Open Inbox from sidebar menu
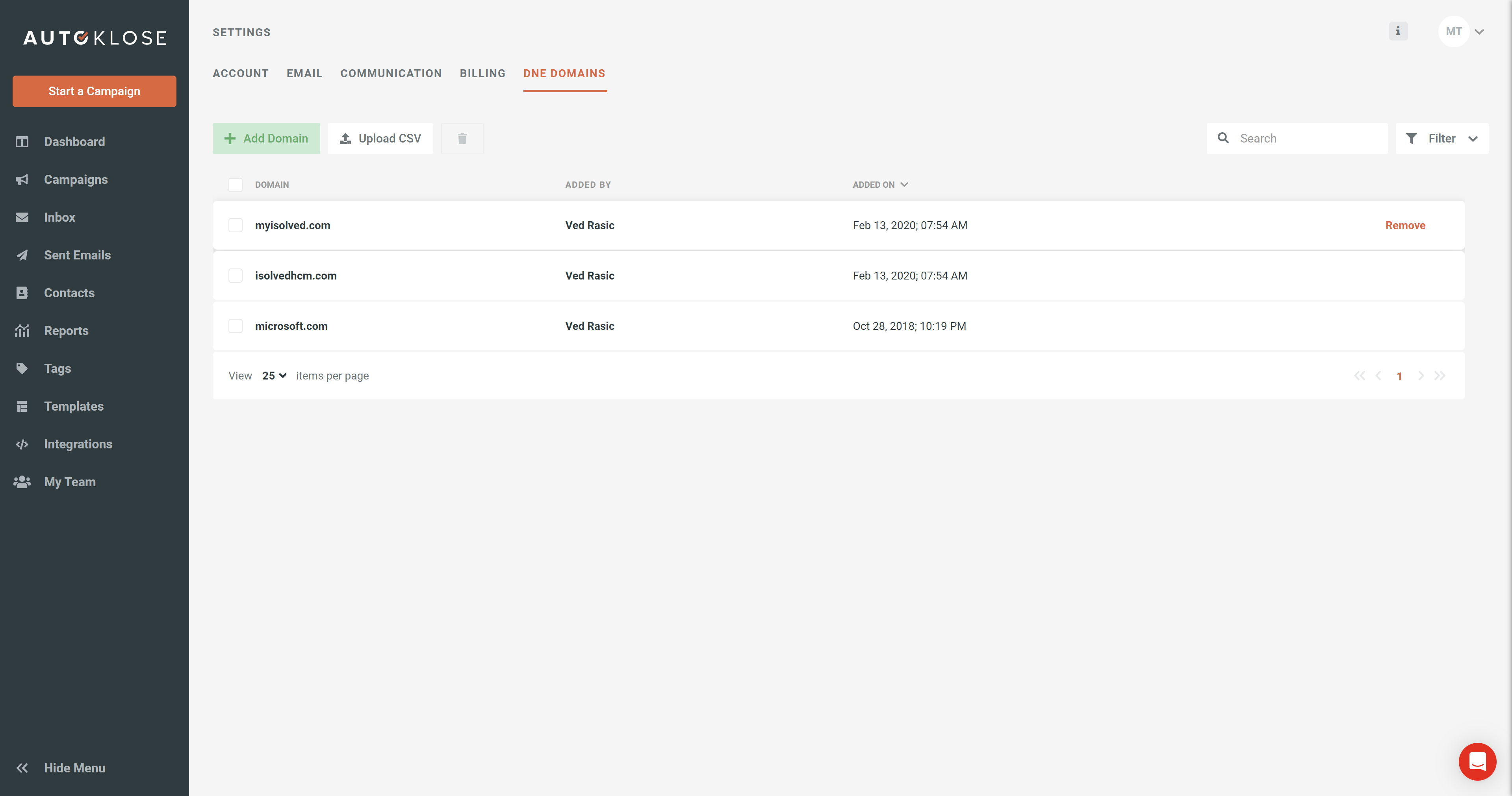 pyautogui.click(x=59, y=218)
